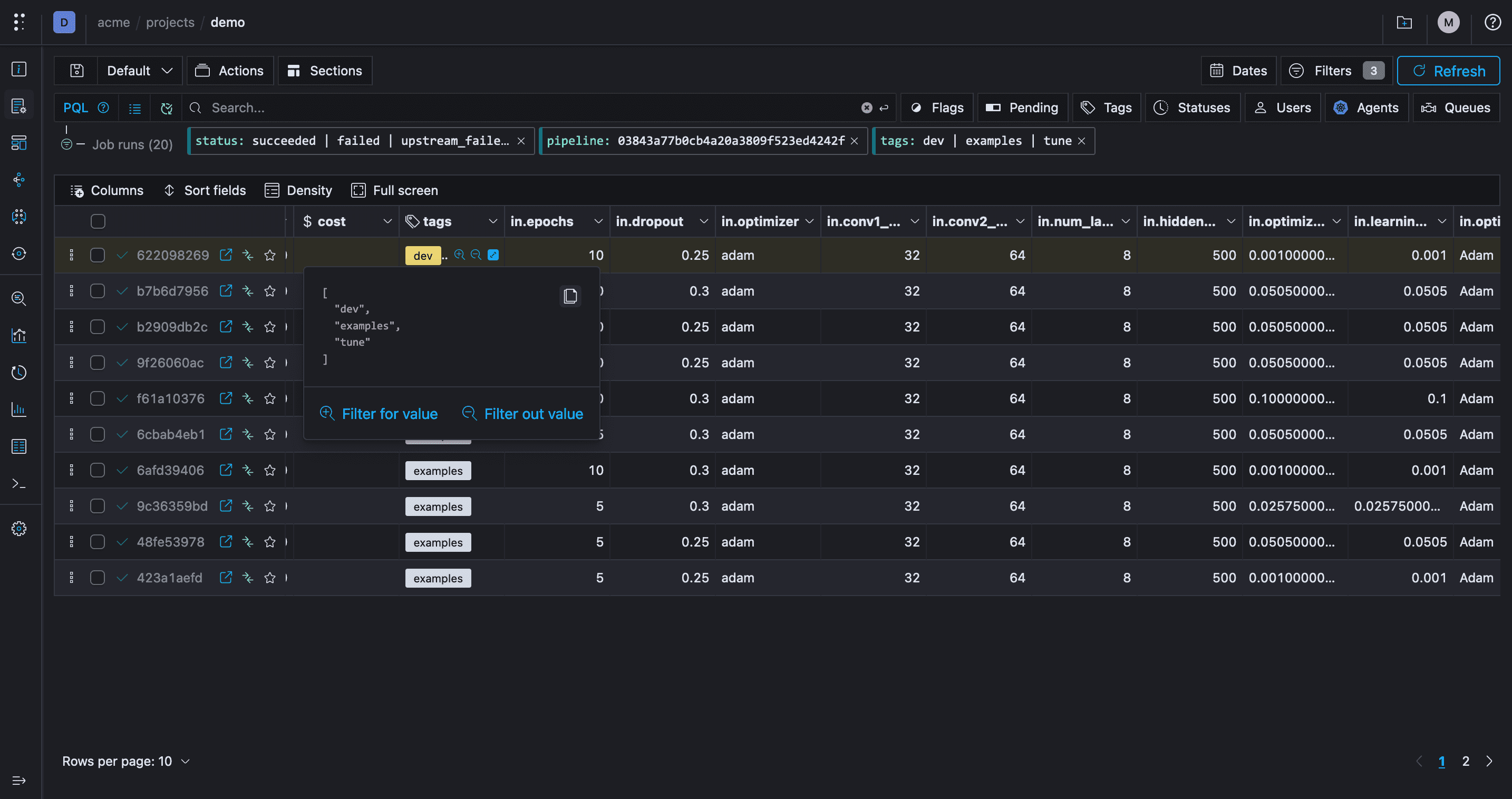Expand the cost column header dropdown

[388, 221]
